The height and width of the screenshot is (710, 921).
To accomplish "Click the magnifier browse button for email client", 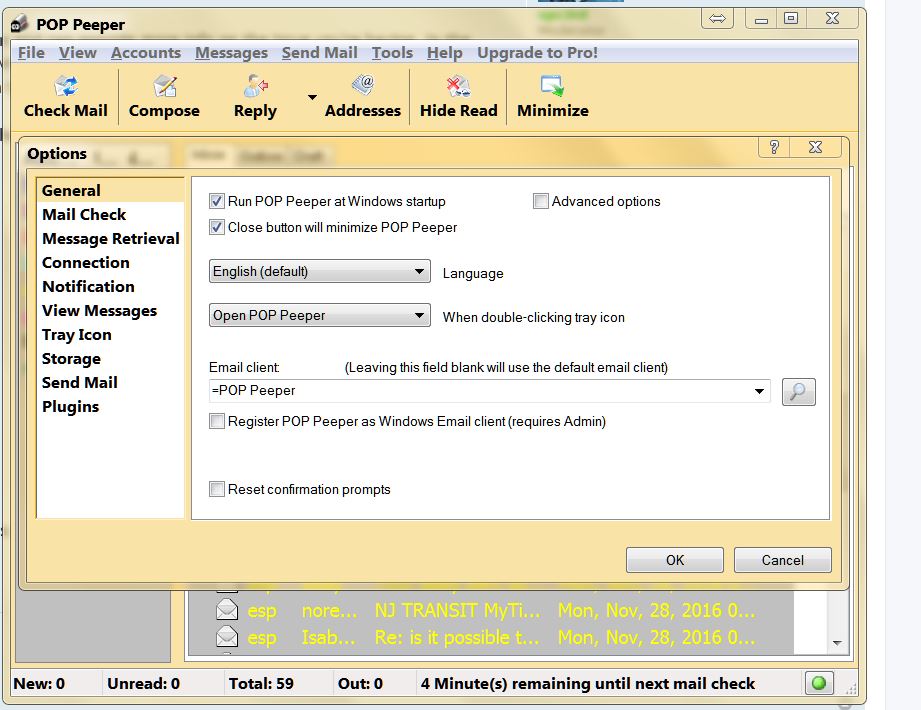I will [798, 392].
